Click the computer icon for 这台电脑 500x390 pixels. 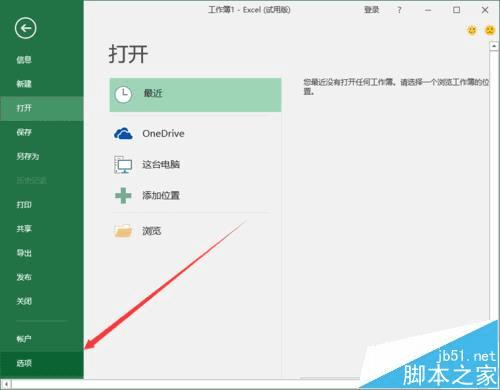click(123, 165)
